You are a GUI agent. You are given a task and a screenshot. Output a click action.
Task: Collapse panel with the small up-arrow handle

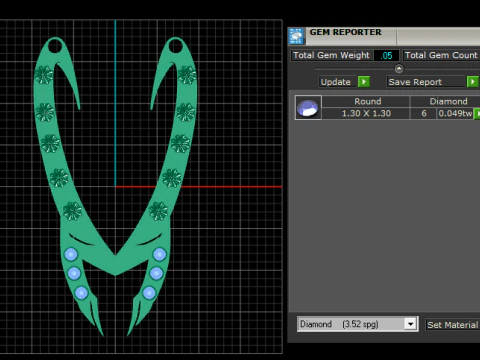[399, 69]
